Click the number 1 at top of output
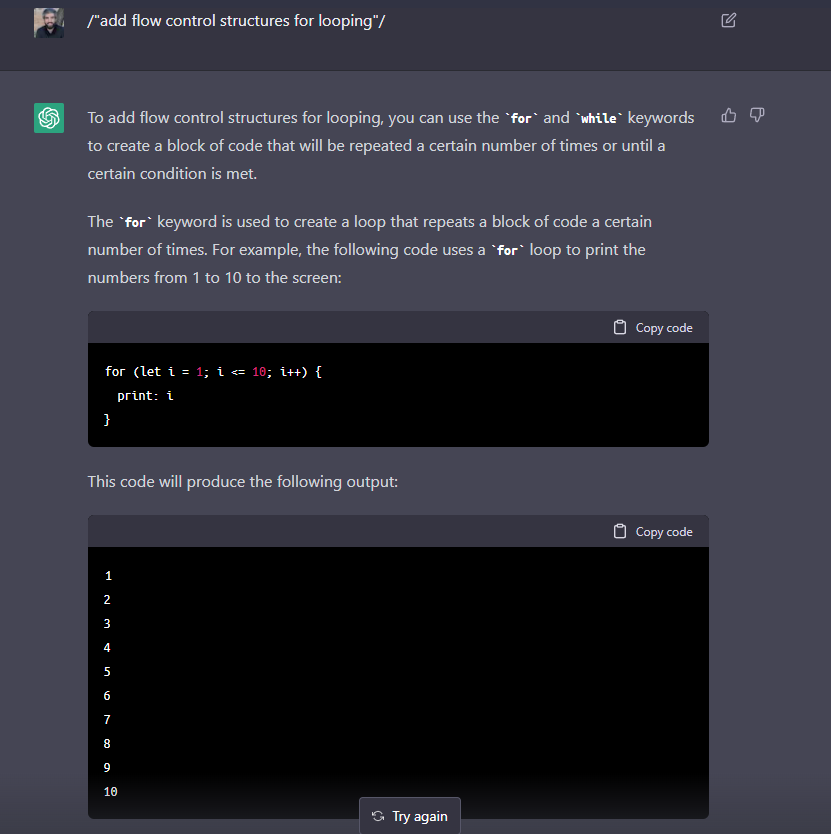 [x=109, y=576]
